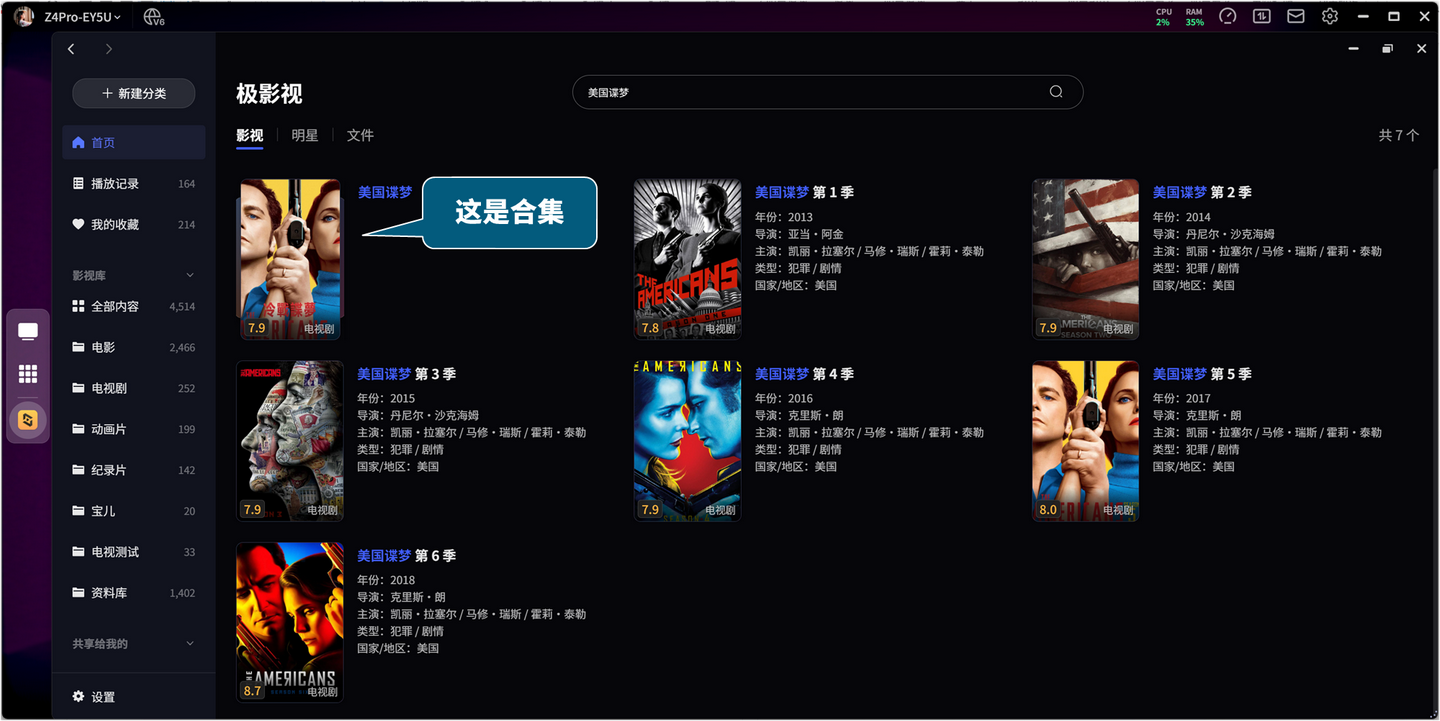Open the speedometer performance icon
Viewport: 1440px width, 721px height.
pyautogui.click(x=1228, y=17)
